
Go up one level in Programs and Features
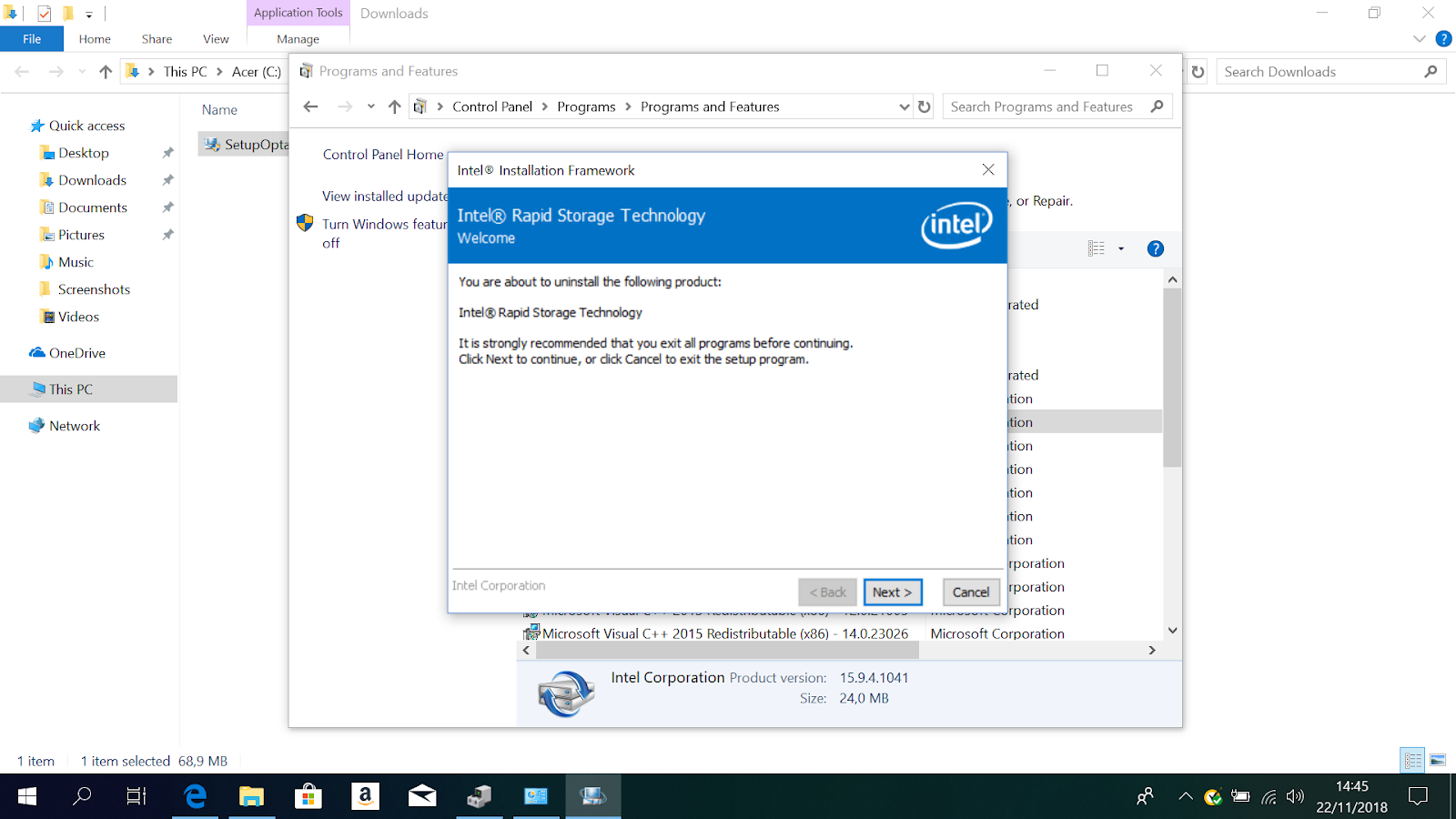pos(394,106)
